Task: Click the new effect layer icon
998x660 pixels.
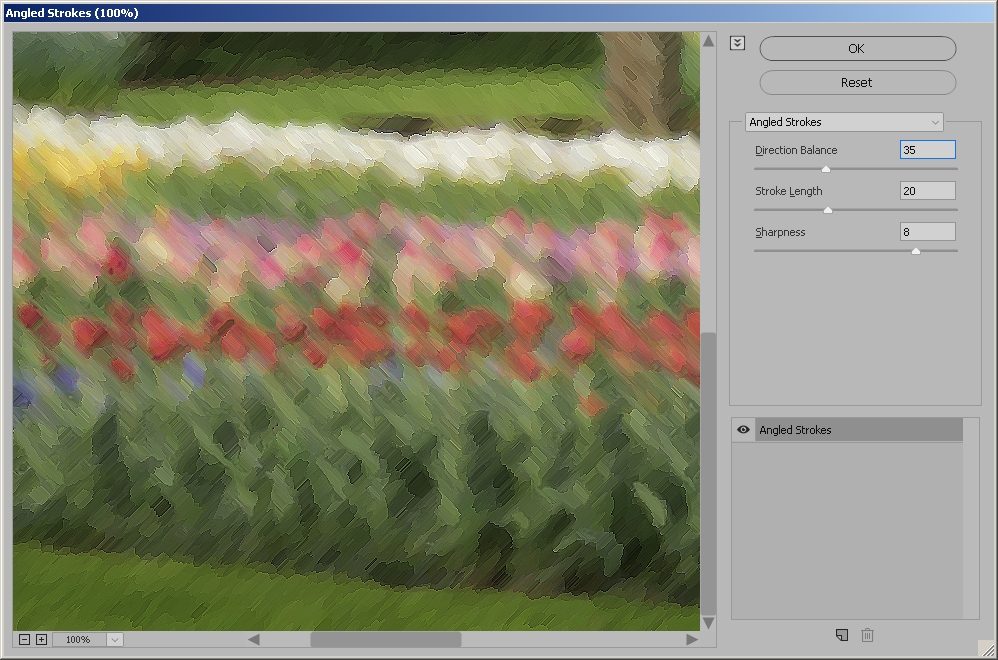Action: point(842,635)
